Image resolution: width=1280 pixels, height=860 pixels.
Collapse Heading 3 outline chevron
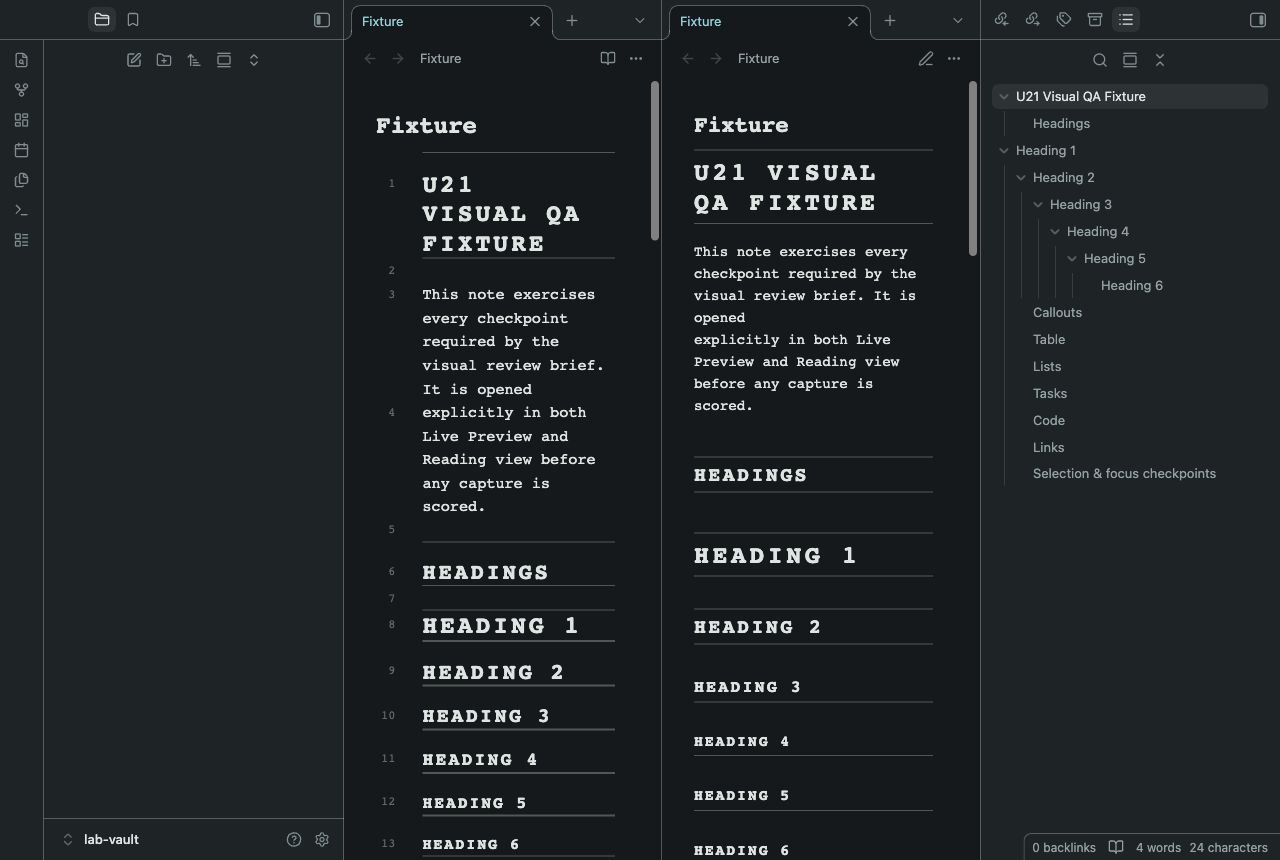coord(1038,205)
